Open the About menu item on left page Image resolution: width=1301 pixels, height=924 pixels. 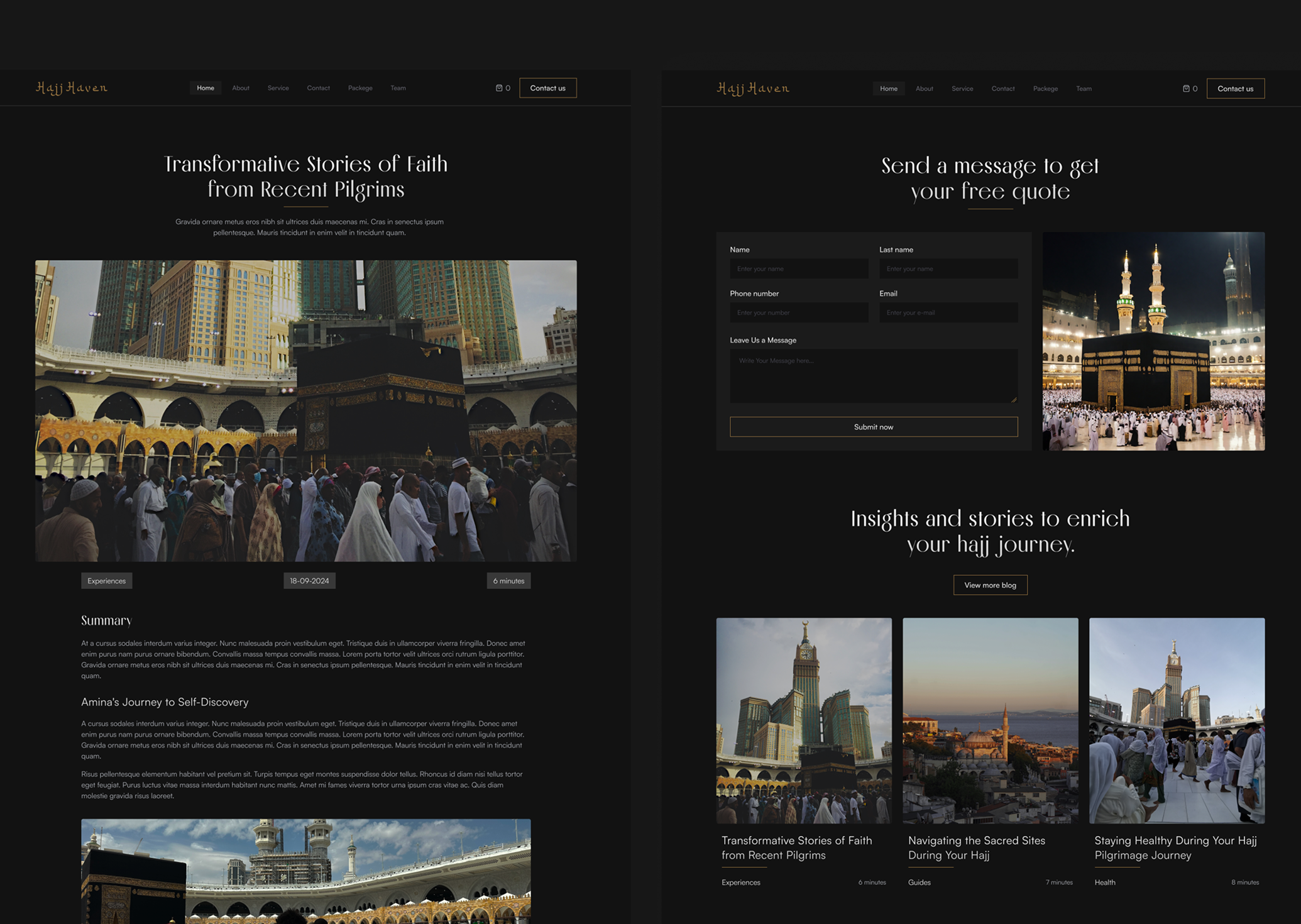[x=241, y=88]
